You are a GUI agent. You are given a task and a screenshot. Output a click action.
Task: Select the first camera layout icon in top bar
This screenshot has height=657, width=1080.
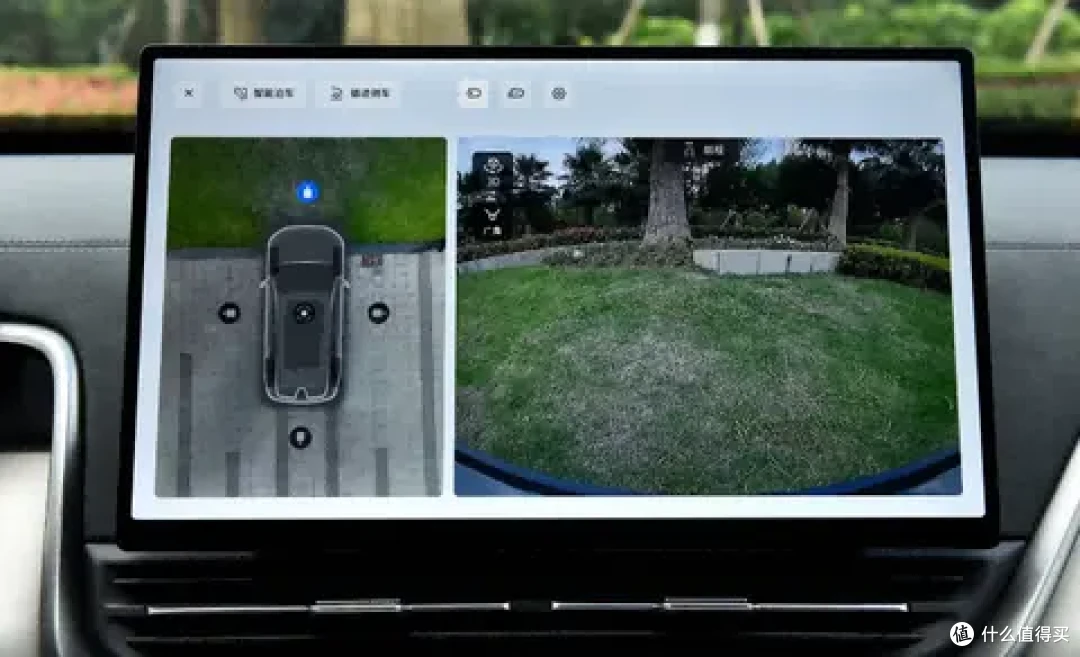(x=474, y=93)
